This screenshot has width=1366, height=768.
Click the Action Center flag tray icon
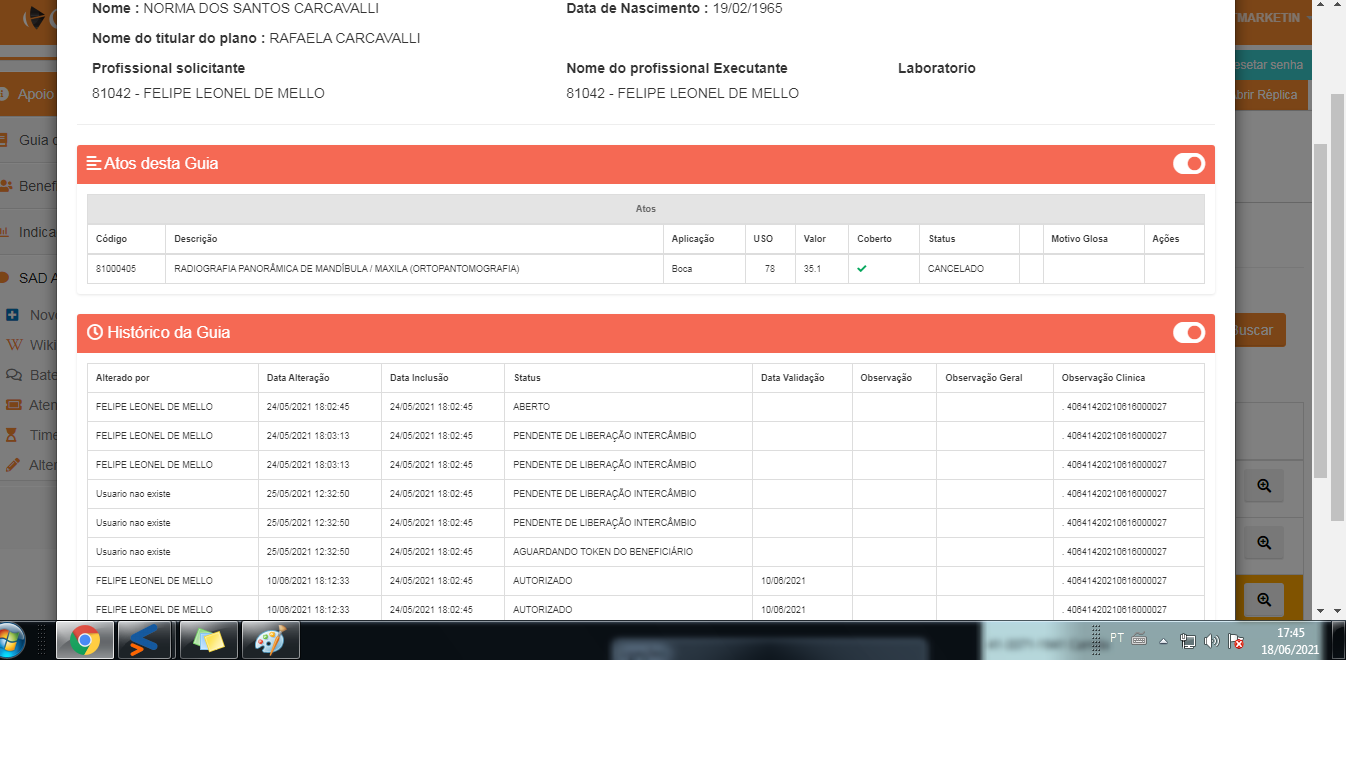(1235, 641)
